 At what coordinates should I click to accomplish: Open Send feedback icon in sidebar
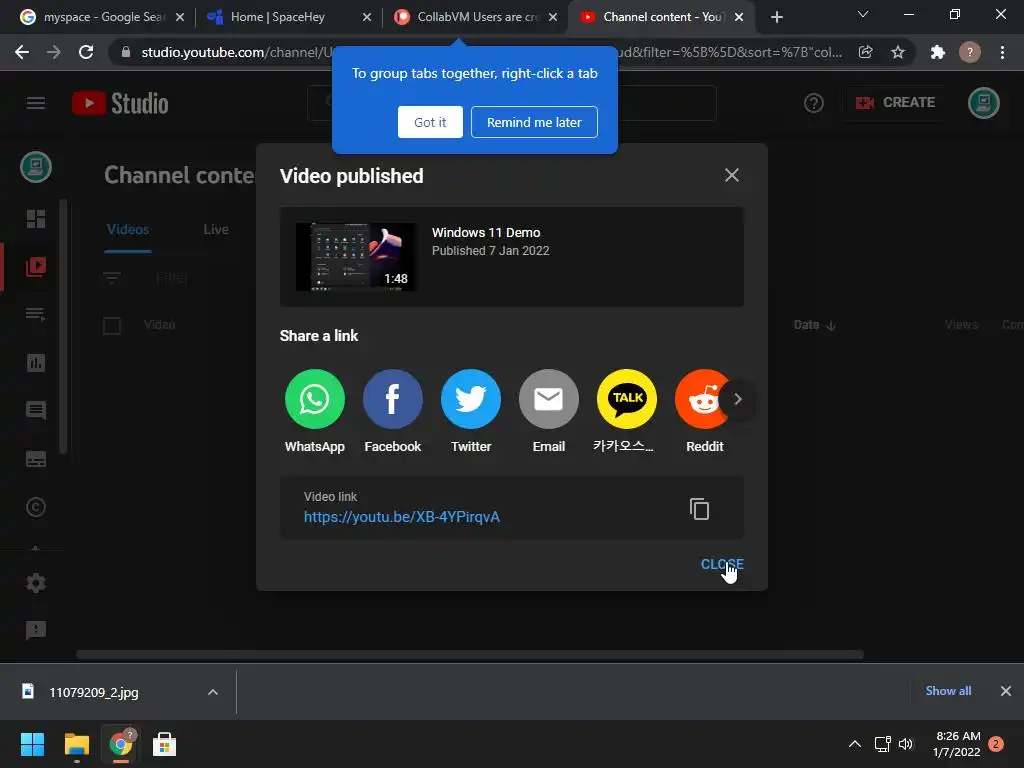pos(36,630)
